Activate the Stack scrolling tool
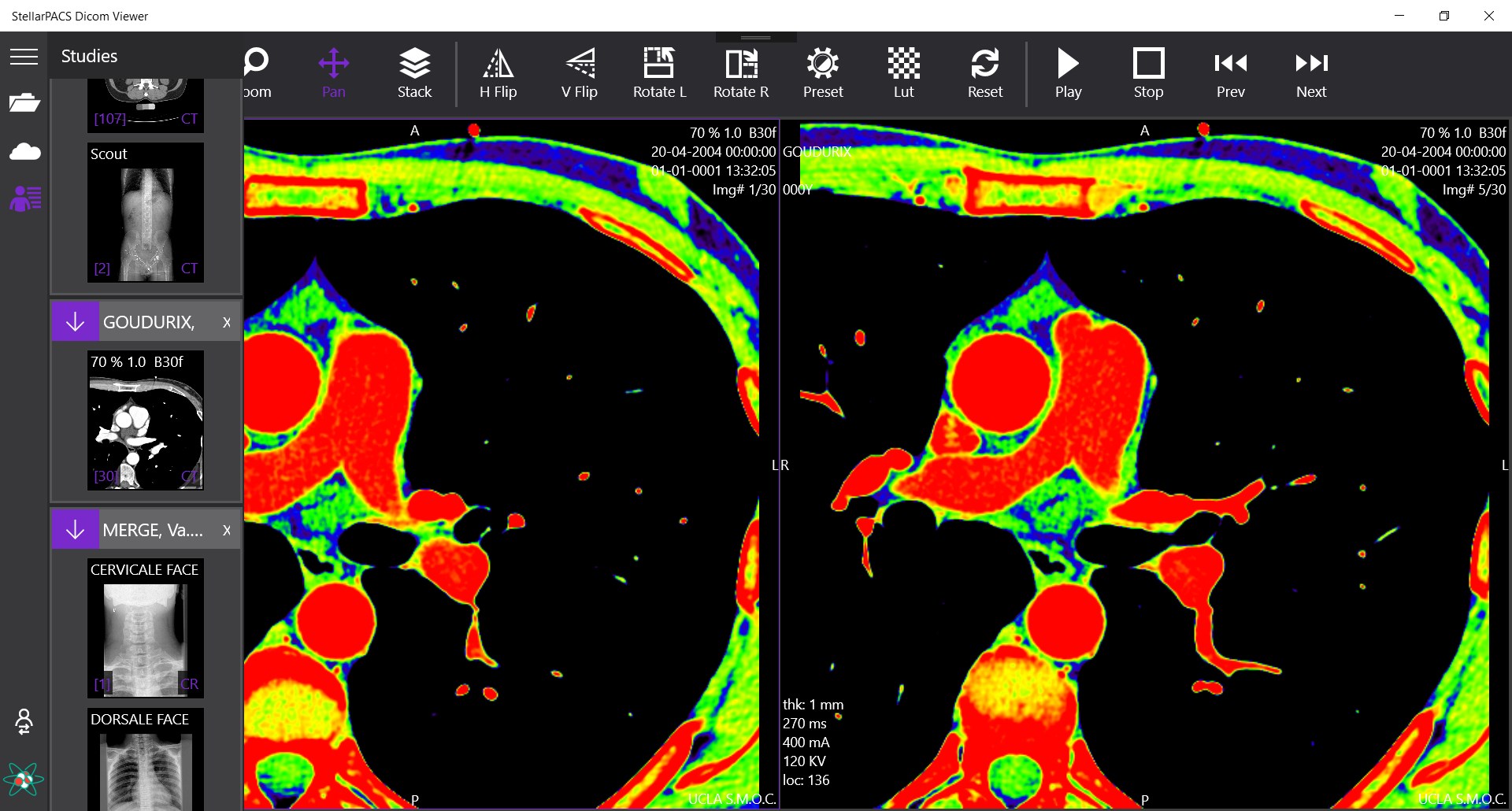 (415, 72)
